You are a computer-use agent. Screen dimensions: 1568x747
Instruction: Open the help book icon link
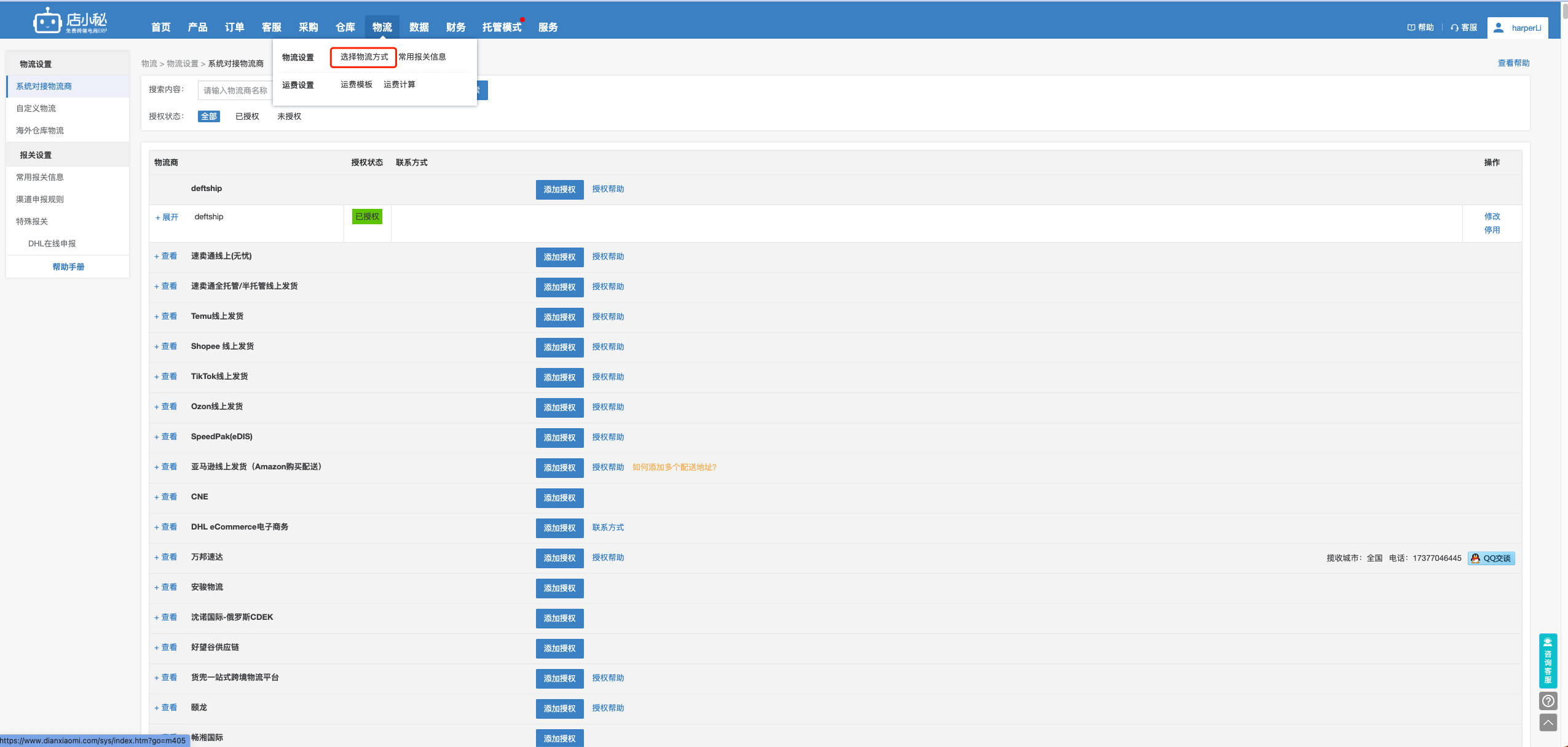tap(1420, 28)
